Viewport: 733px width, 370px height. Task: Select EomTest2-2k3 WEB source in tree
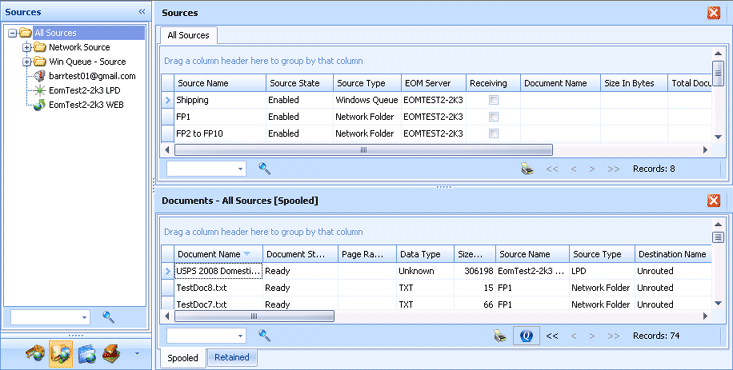pos(86,105)
